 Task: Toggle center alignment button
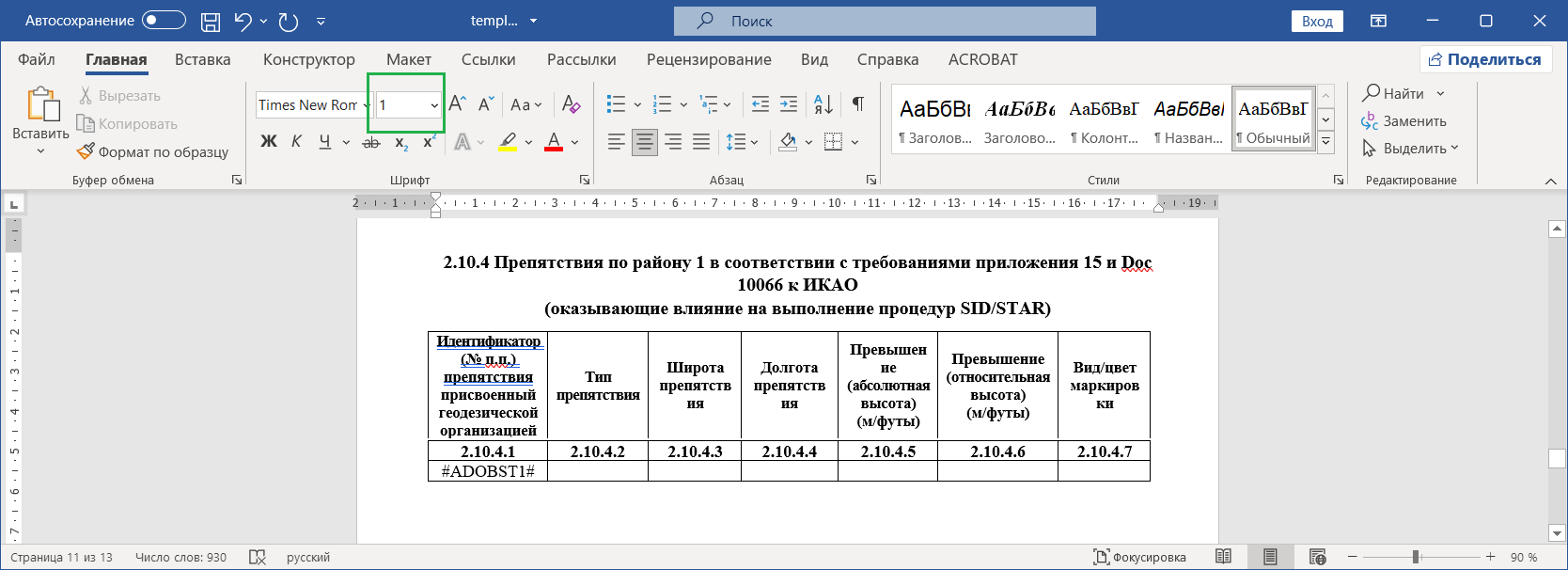click(x=645, y=142)
